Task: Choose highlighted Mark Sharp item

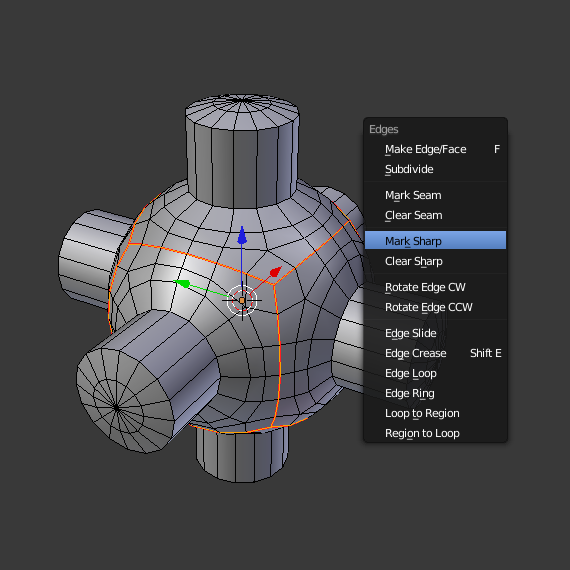Action: click(x=435, y=240)
